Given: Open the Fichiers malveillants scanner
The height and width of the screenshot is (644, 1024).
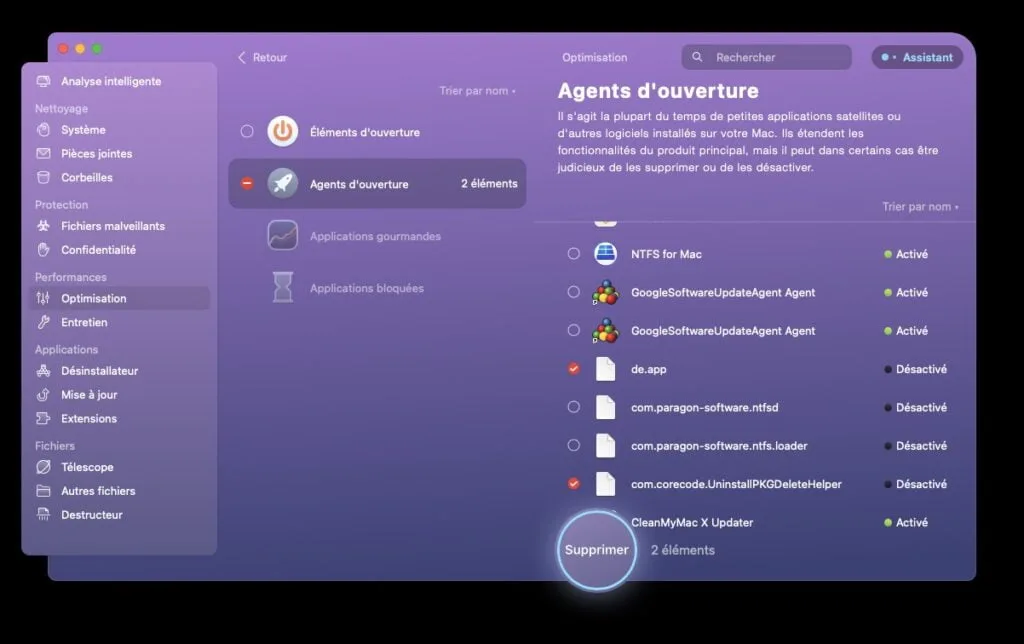Looking at the screenshot, I should (111, 226).
